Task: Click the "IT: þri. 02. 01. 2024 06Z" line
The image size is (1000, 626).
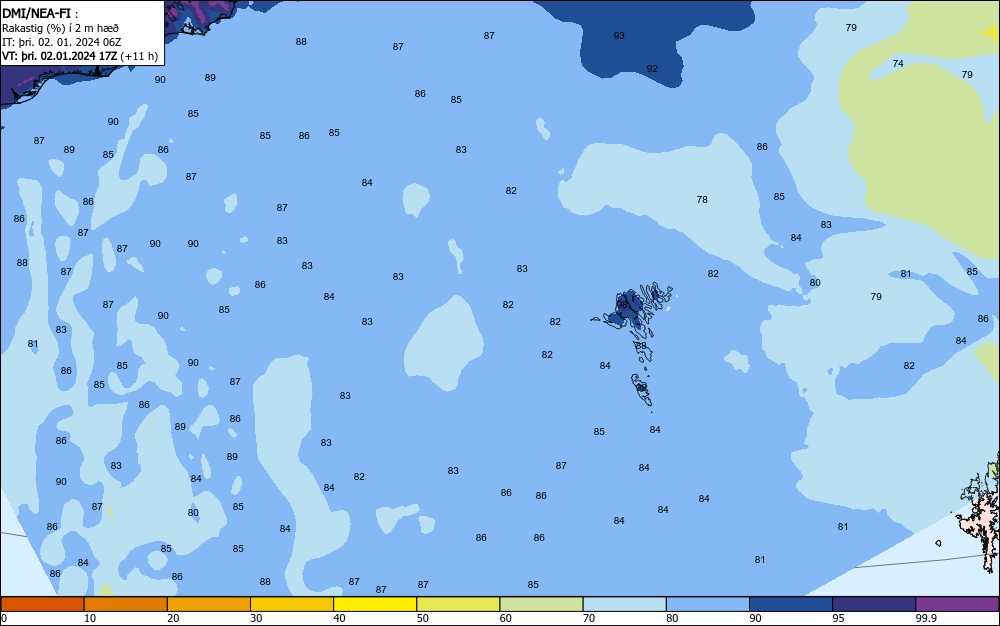Action: (62, 42)
